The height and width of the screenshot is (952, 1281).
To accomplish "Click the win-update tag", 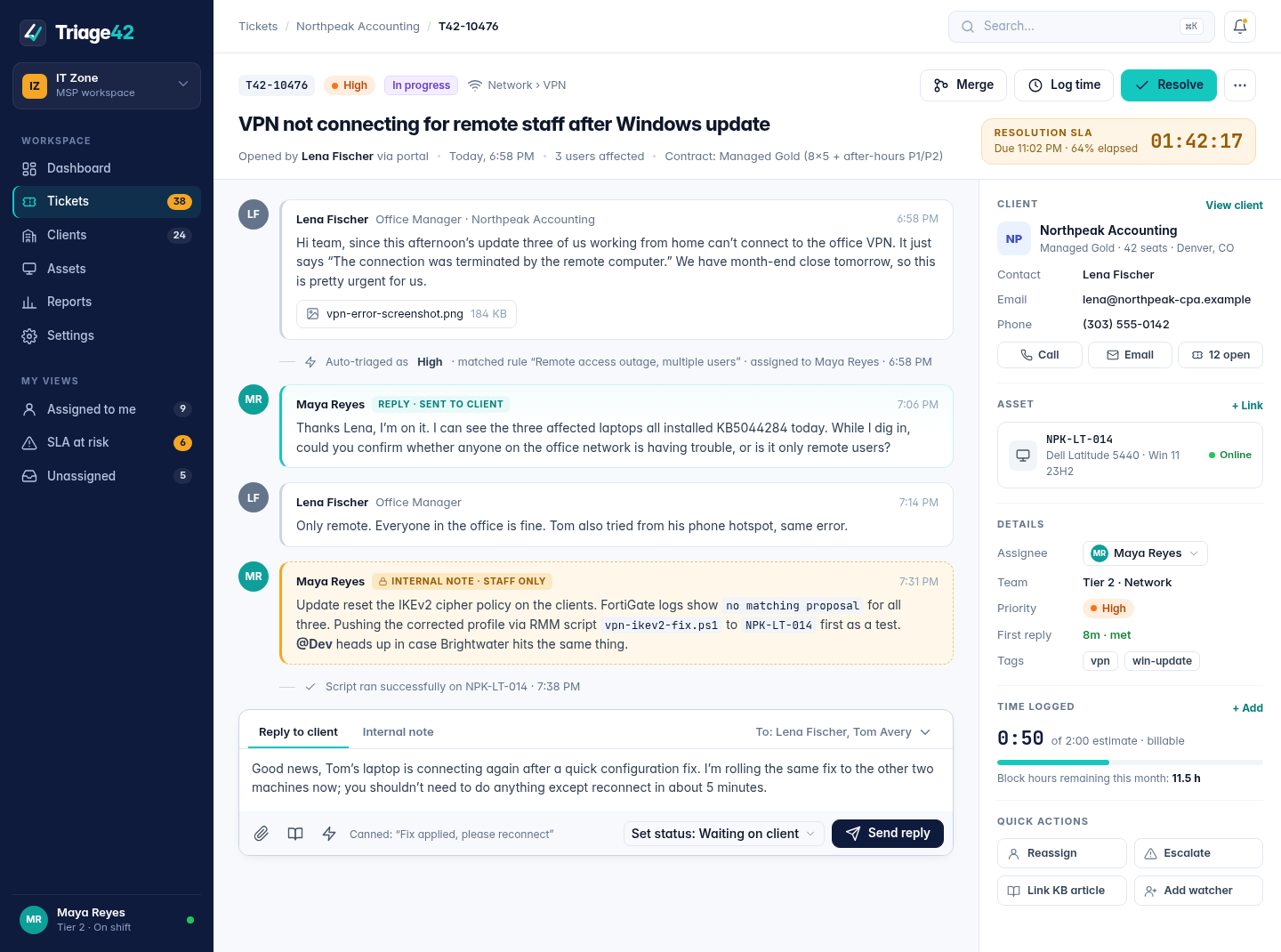I will pos(1162,661).
